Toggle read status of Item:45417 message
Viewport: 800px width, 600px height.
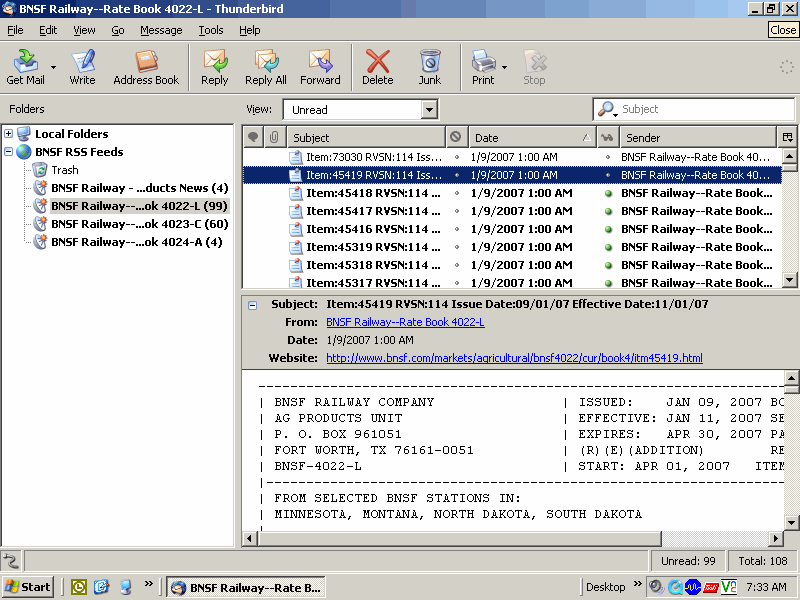pyautogui.click(x=608, y=211)
